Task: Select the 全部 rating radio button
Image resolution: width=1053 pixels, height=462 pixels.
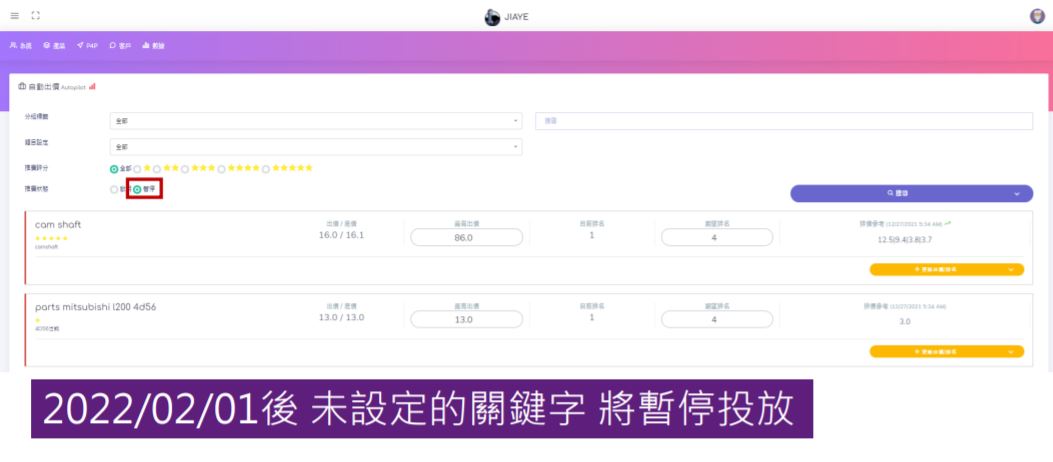Action: point(114,169)
